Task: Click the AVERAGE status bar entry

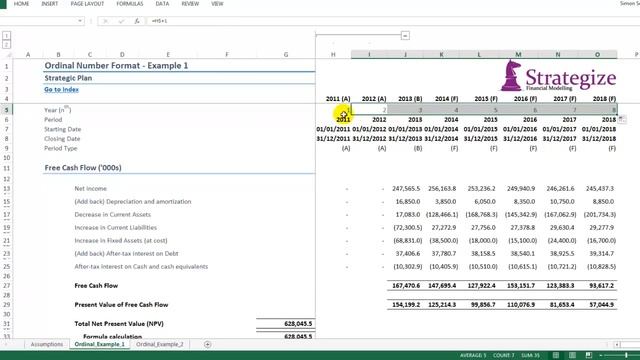Action: [x=473, y=356]
